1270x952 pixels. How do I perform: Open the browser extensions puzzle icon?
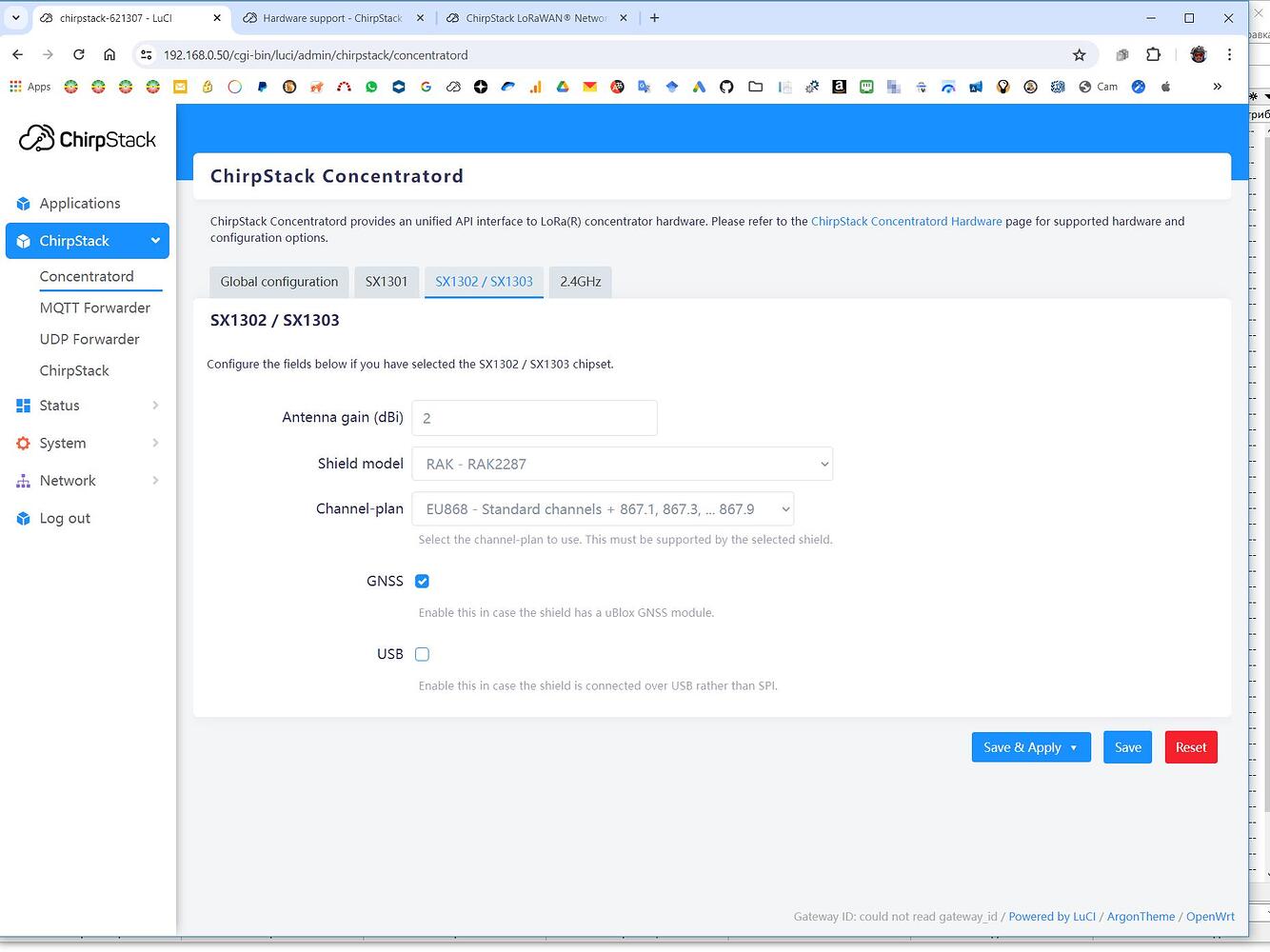tap(1153, 55)
